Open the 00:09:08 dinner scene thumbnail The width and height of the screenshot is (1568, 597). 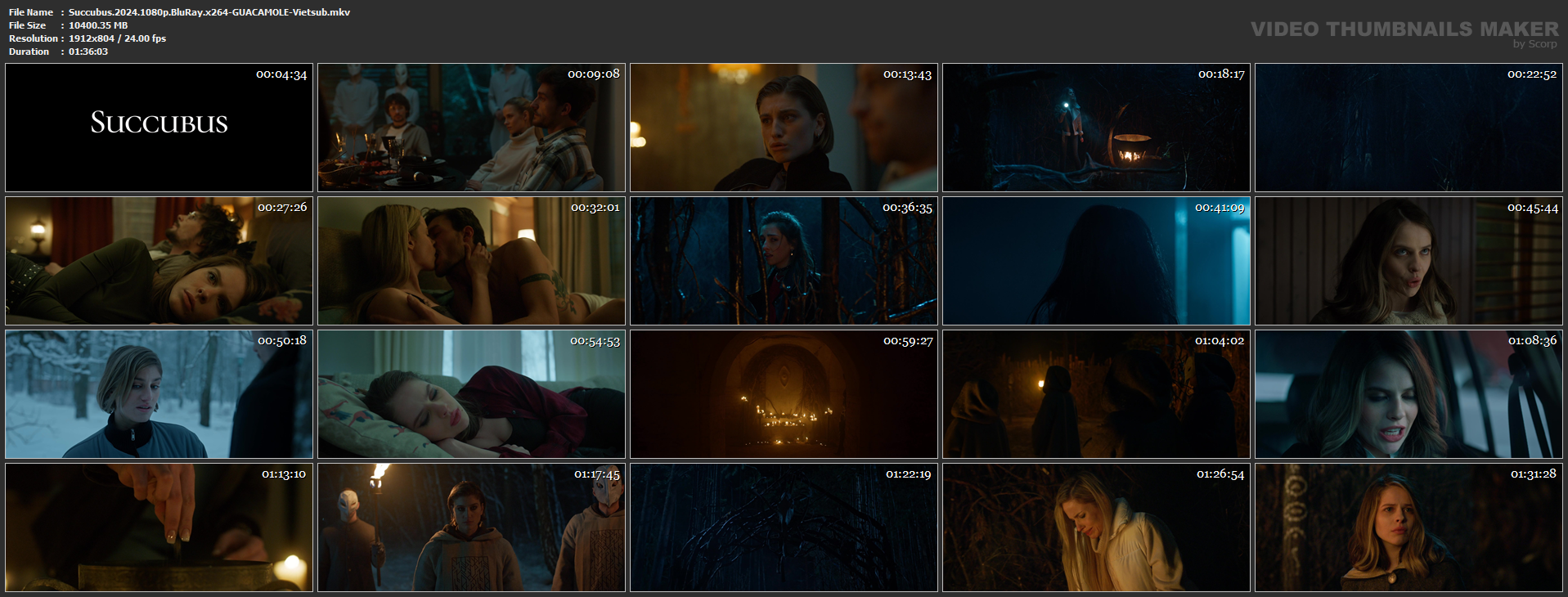point(471,128)
